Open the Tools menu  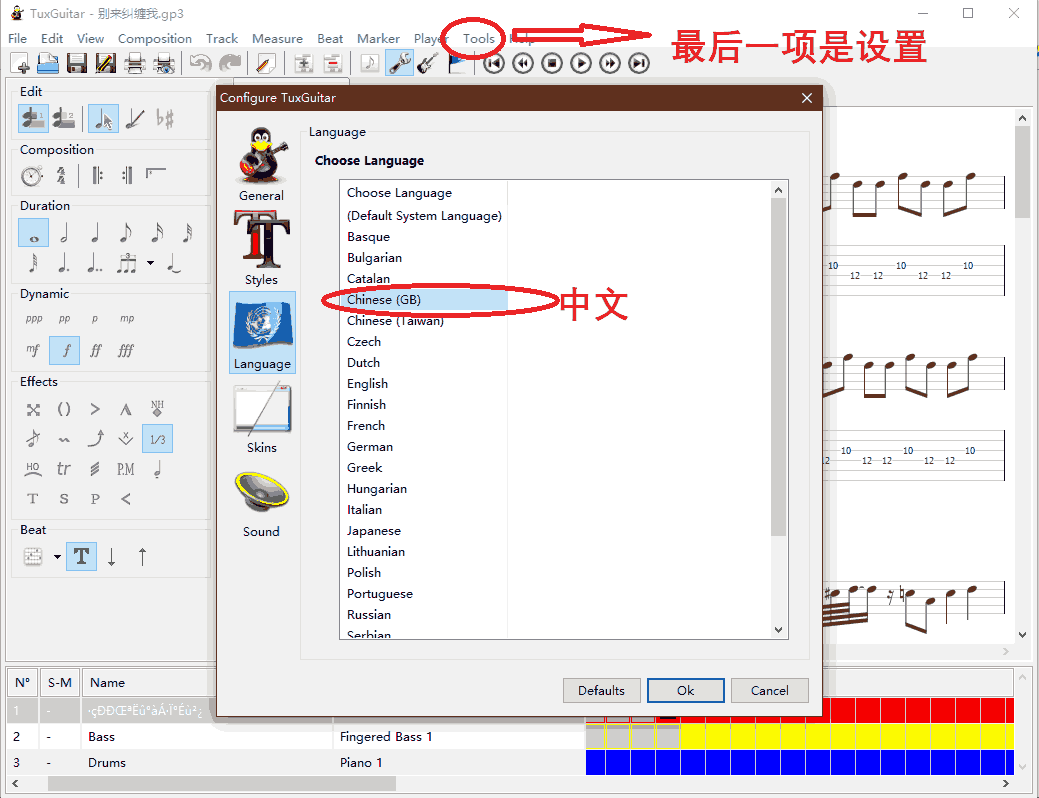[x=479, y=39]
